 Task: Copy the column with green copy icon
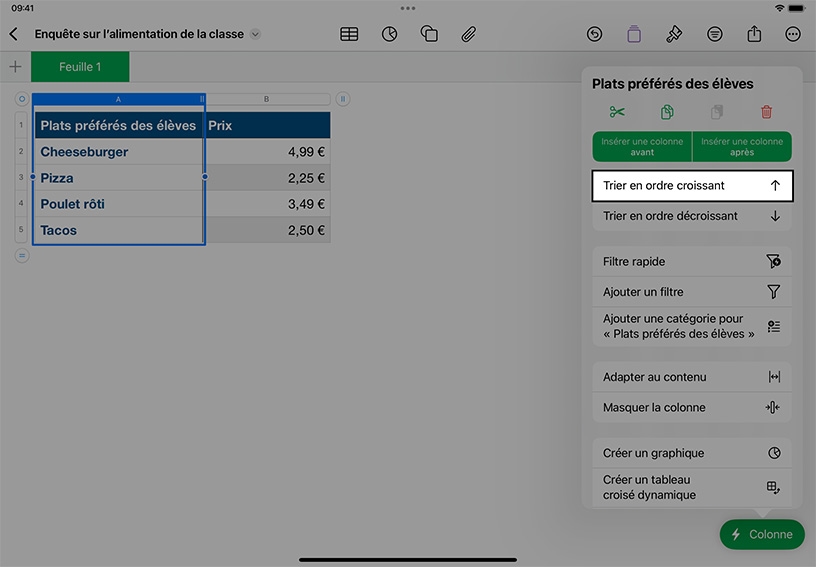(667, 112)
